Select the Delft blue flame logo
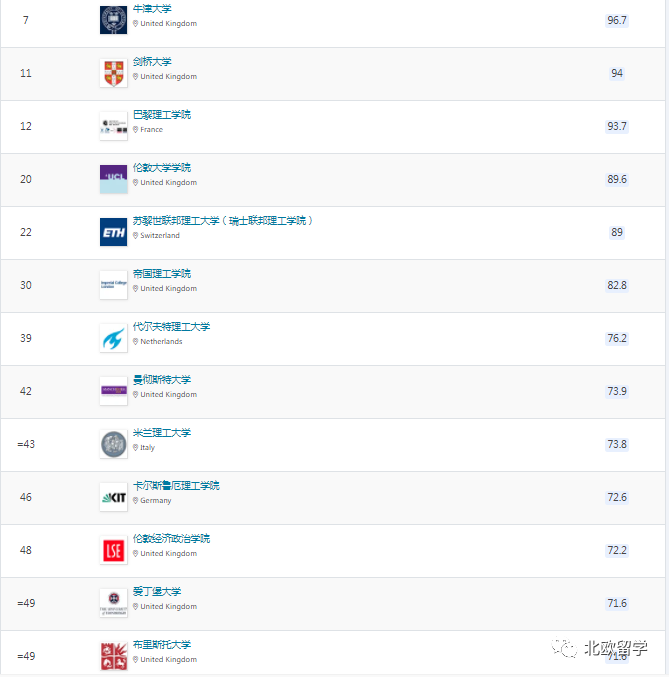 click(114, 338)
